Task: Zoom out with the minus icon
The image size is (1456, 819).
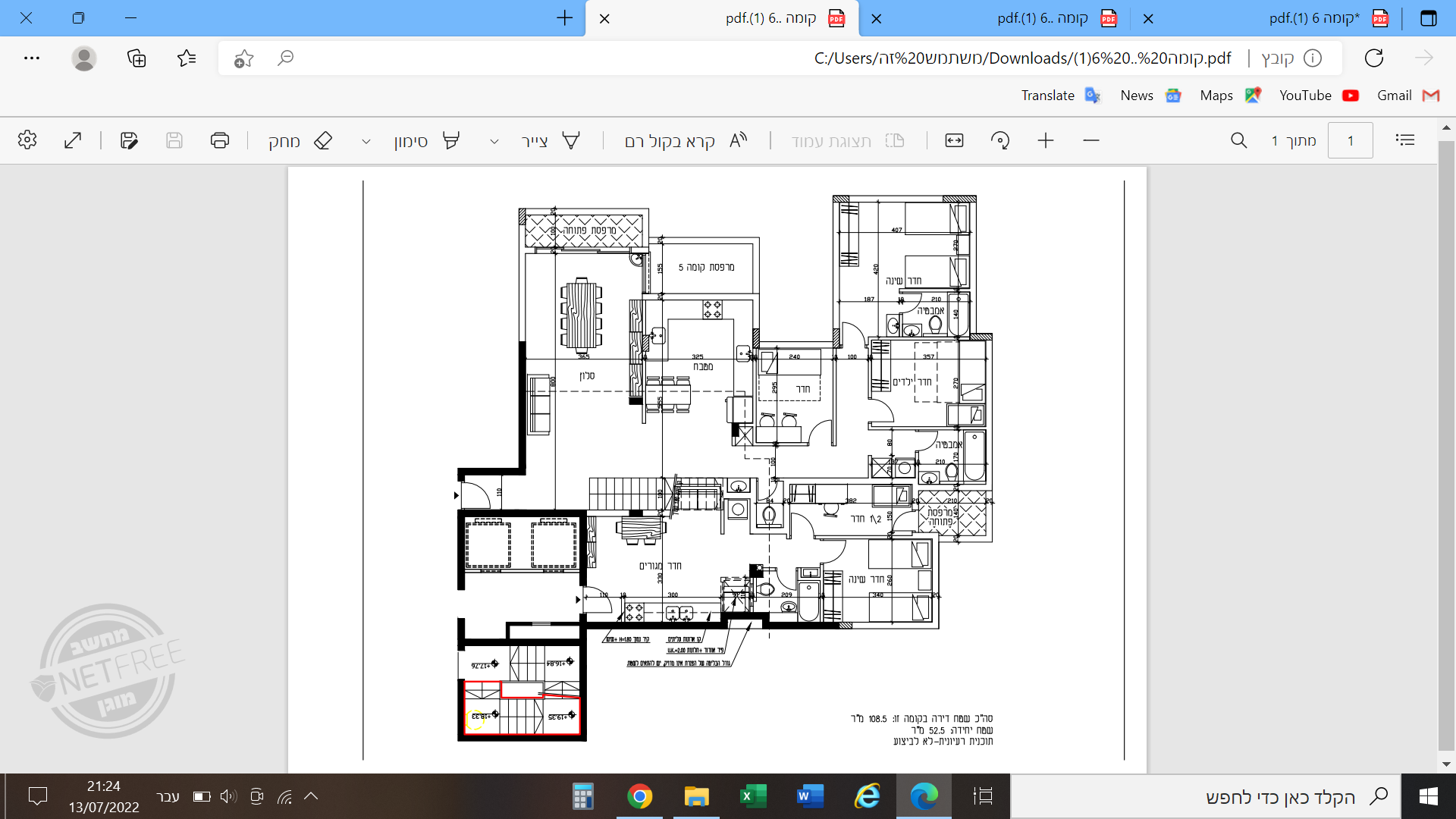Action: 1091,140
